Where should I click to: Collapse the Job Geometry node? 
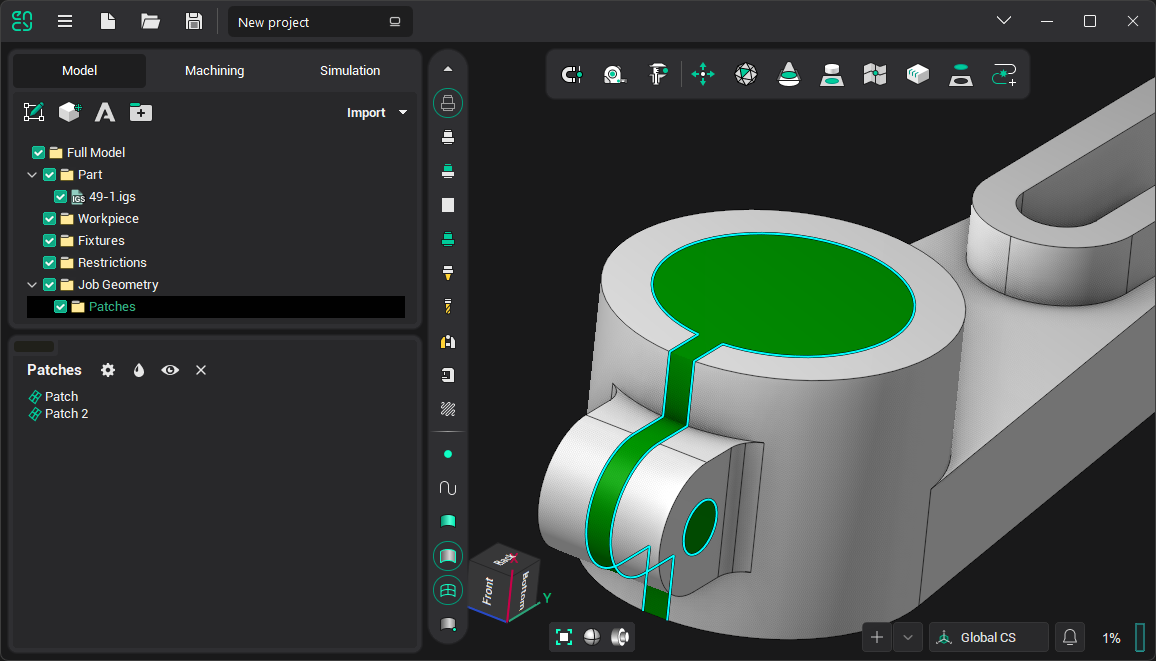[x=32, y=285]
